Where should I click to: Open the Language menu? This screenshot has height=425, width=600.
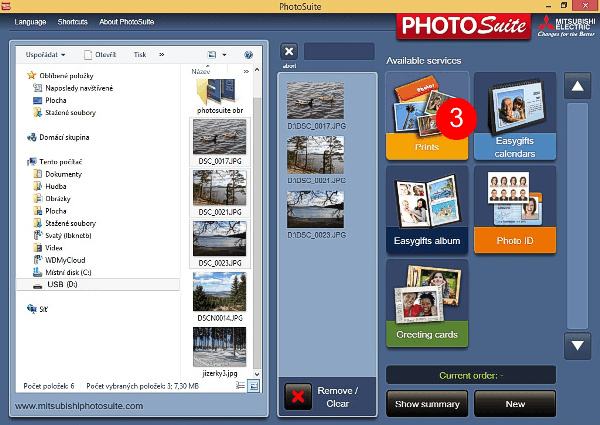coord(31,20)
